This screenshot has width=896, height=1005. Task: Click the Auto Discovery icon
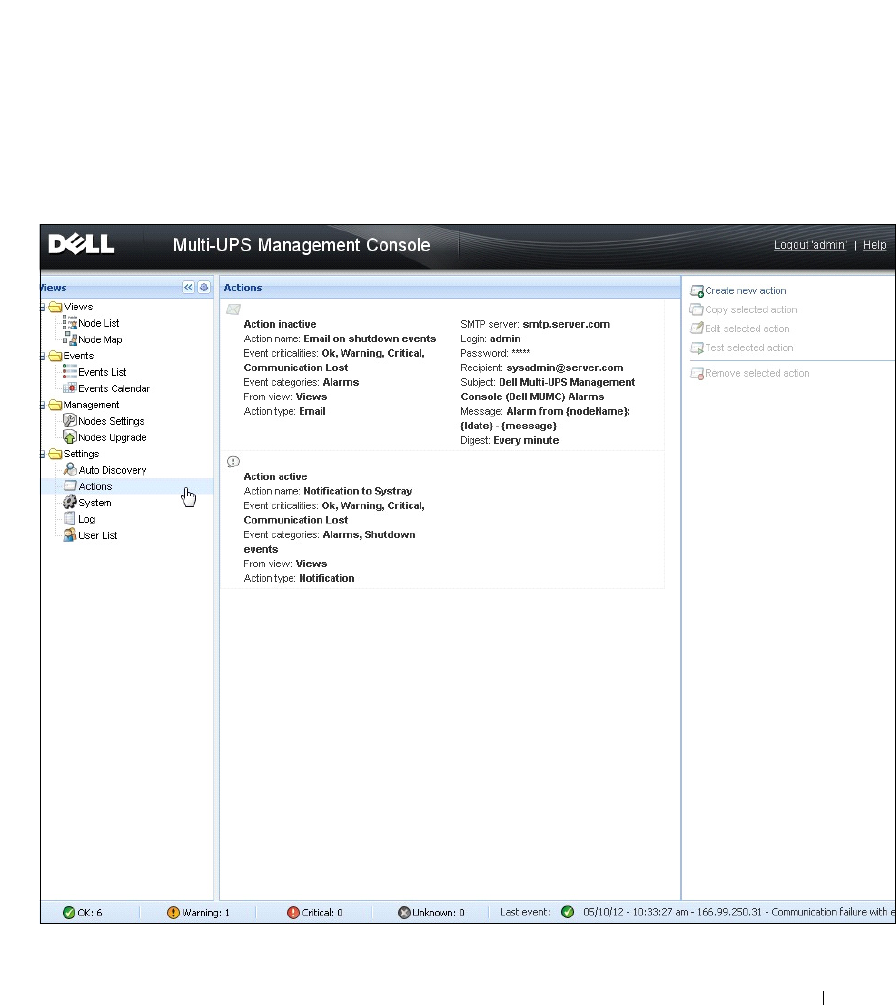coord(70,470)
